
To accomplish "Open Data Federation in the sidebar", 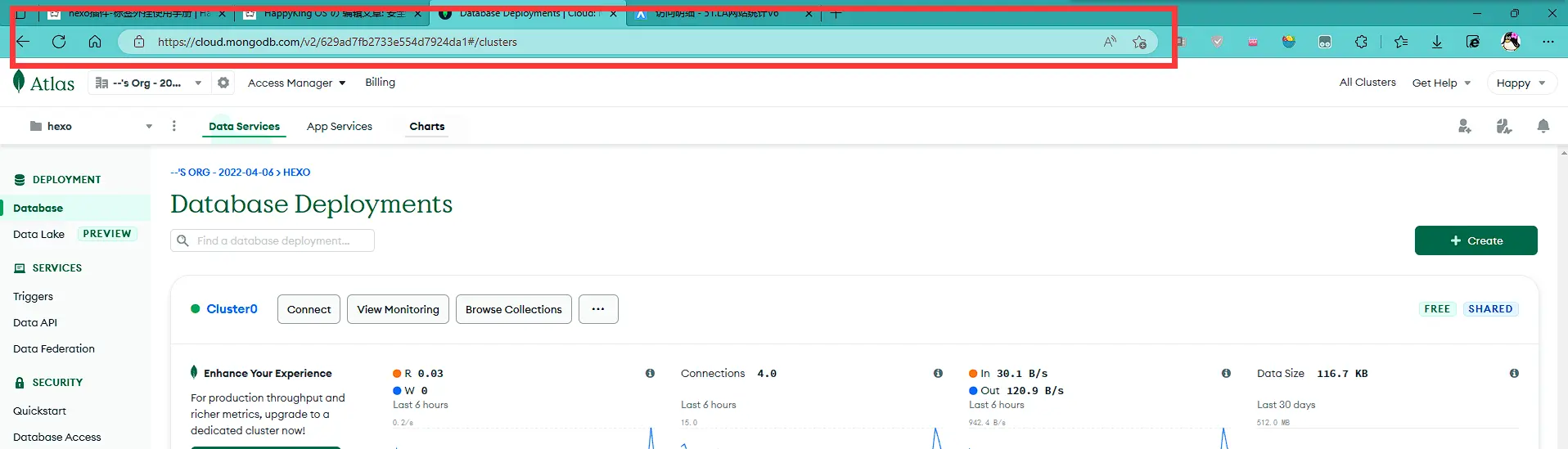I will coord(54,348).
